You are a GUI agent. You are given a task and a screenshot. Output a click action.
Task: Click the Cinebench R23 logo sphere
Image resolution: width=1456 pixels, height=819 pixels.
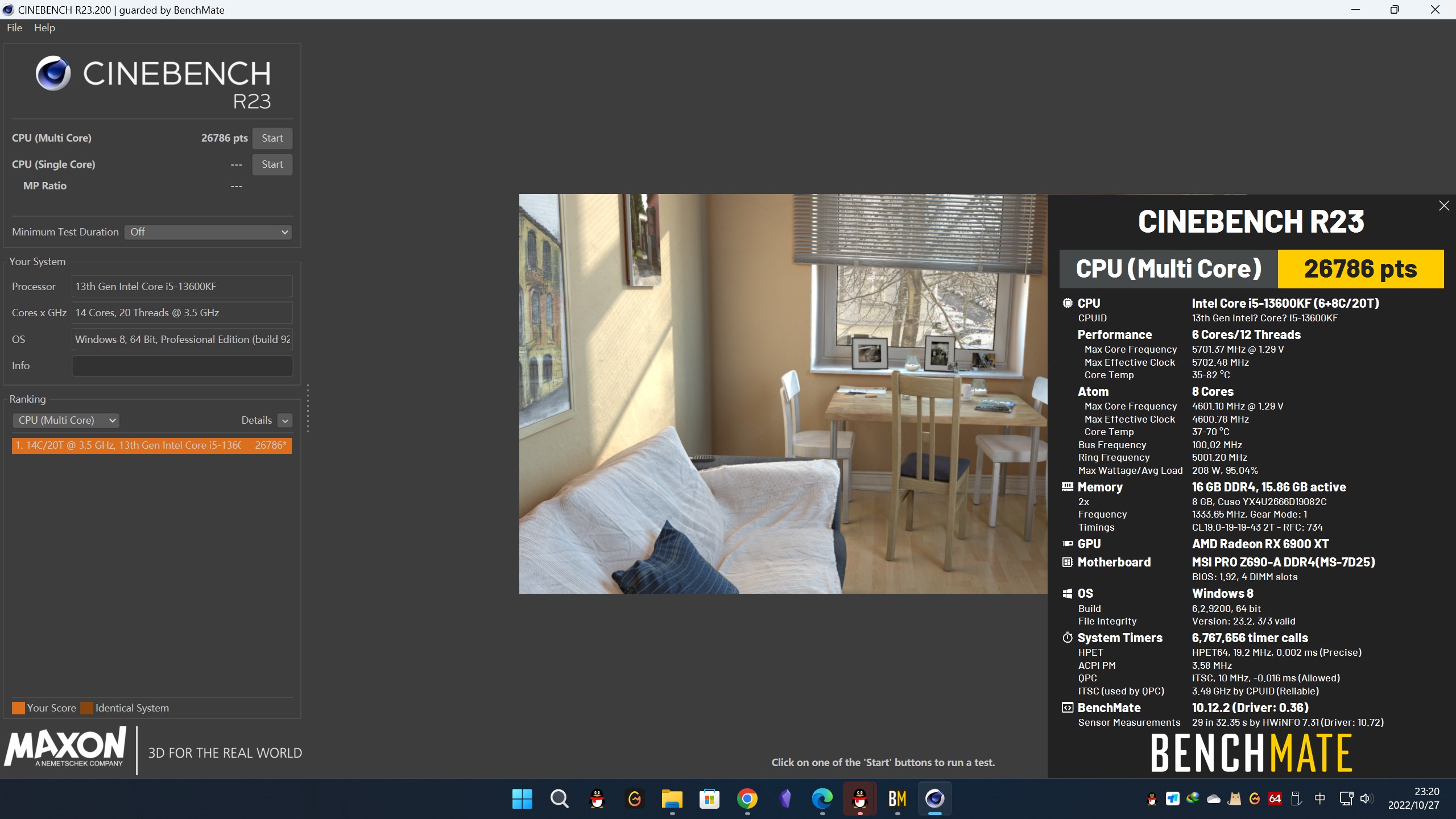point(53,73)
